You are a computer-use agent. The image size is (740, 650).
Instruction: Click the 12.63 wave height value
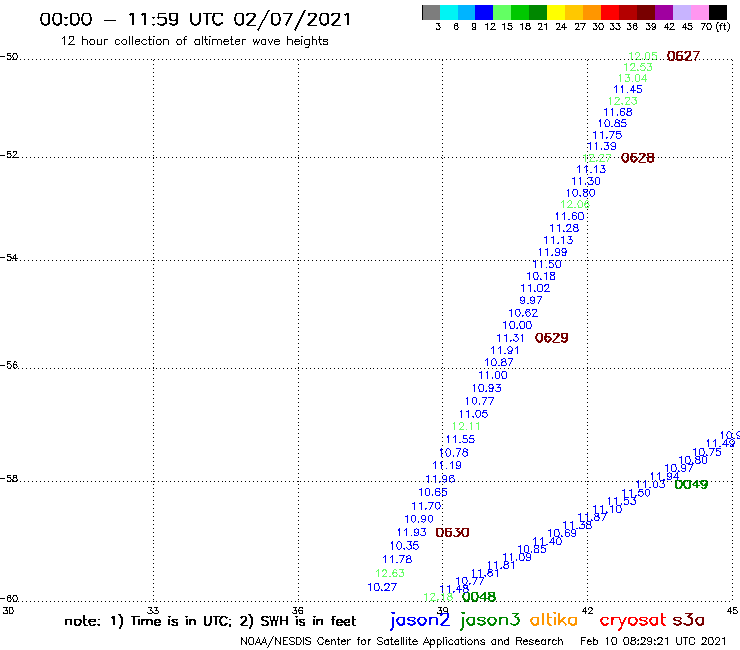pos(390,573)
